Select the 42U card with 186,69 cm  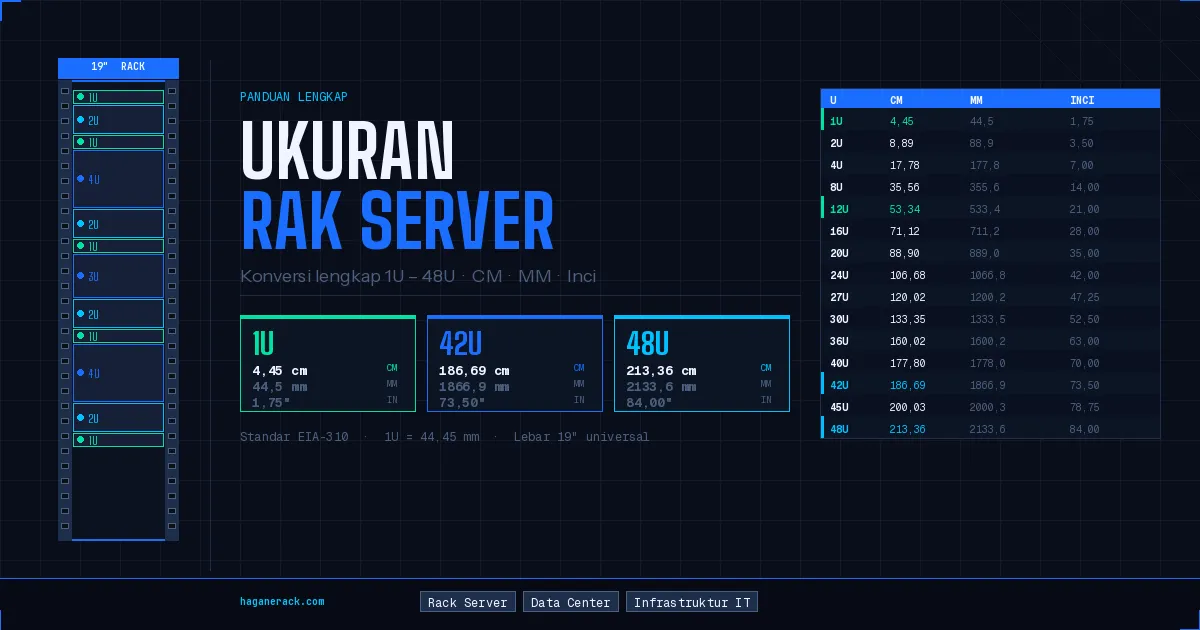tap(515, 364)
